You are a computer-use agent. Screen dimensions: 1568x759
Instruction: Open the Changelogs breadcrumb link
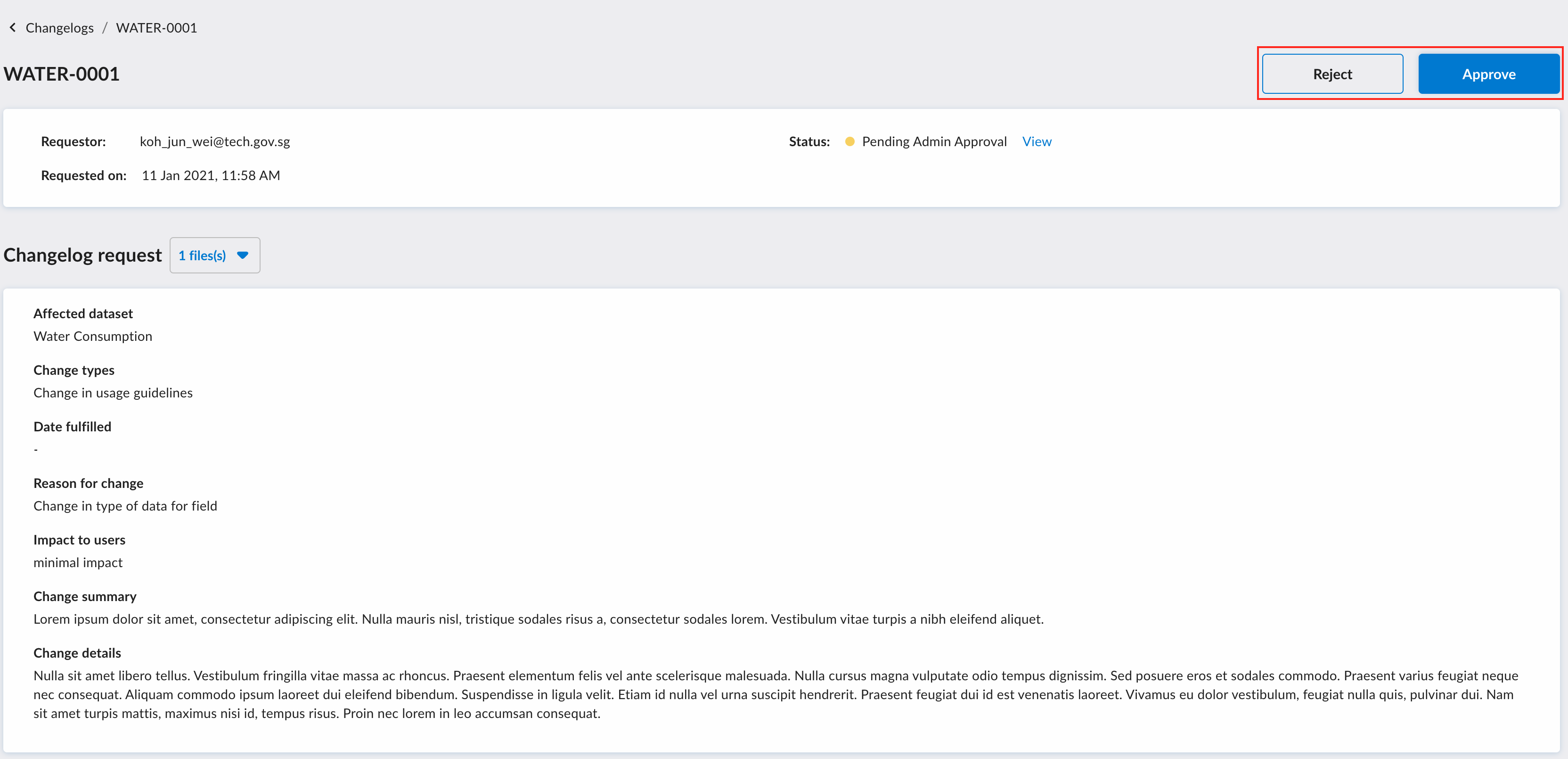pyautogui.click(x=60, y=27)
